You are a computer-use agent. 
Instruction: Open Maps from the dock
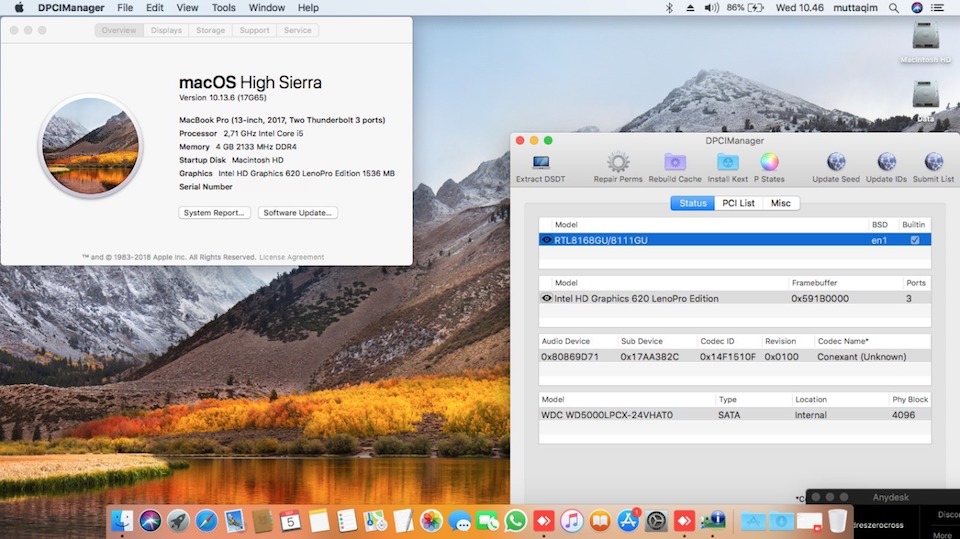coord(375,521)
